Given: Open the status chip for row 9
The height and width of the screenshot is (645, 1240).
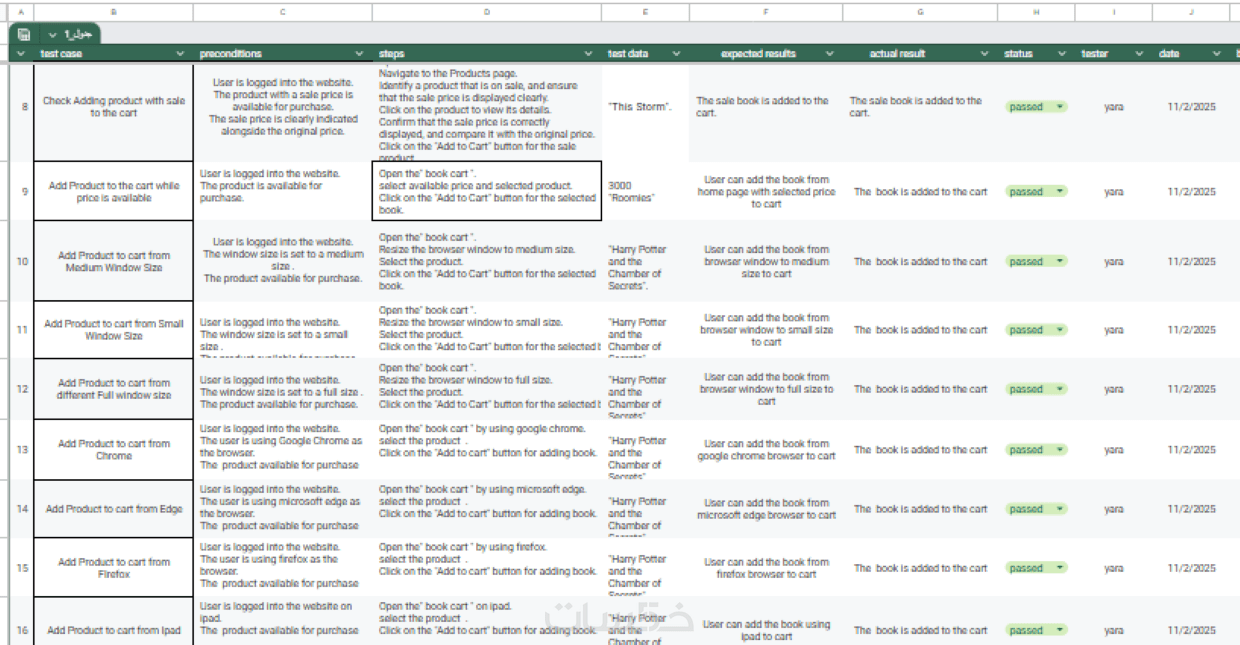Looking at the screenshot, I should pyautogui.click(x=1036, y=192).
